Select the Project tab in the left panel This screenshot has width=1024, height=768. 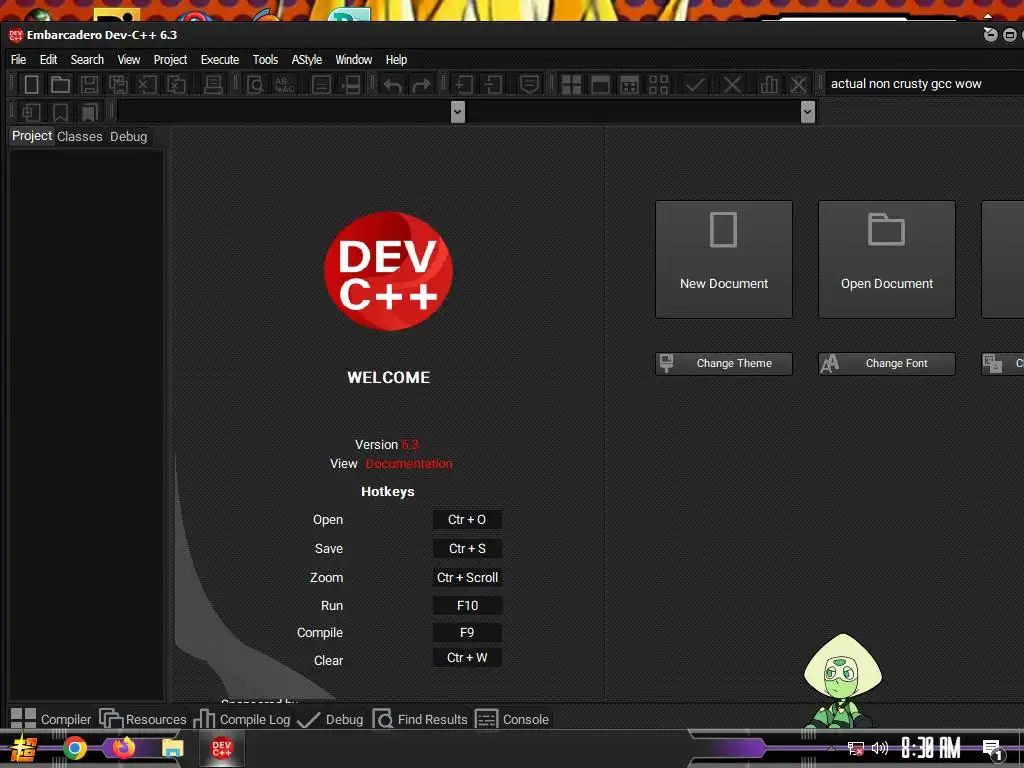(31, 136)
